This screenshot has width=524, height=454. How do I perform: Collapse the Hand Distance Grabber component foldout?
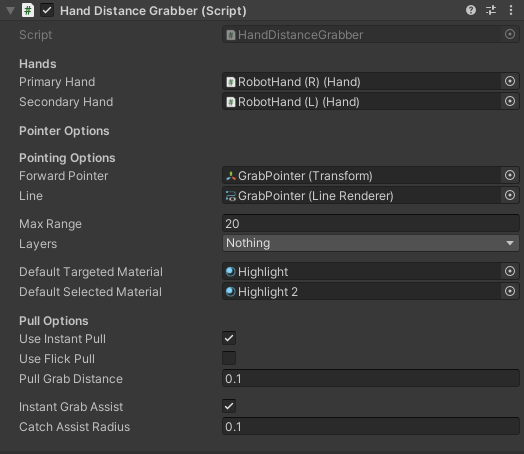click(x=10, y=11)
